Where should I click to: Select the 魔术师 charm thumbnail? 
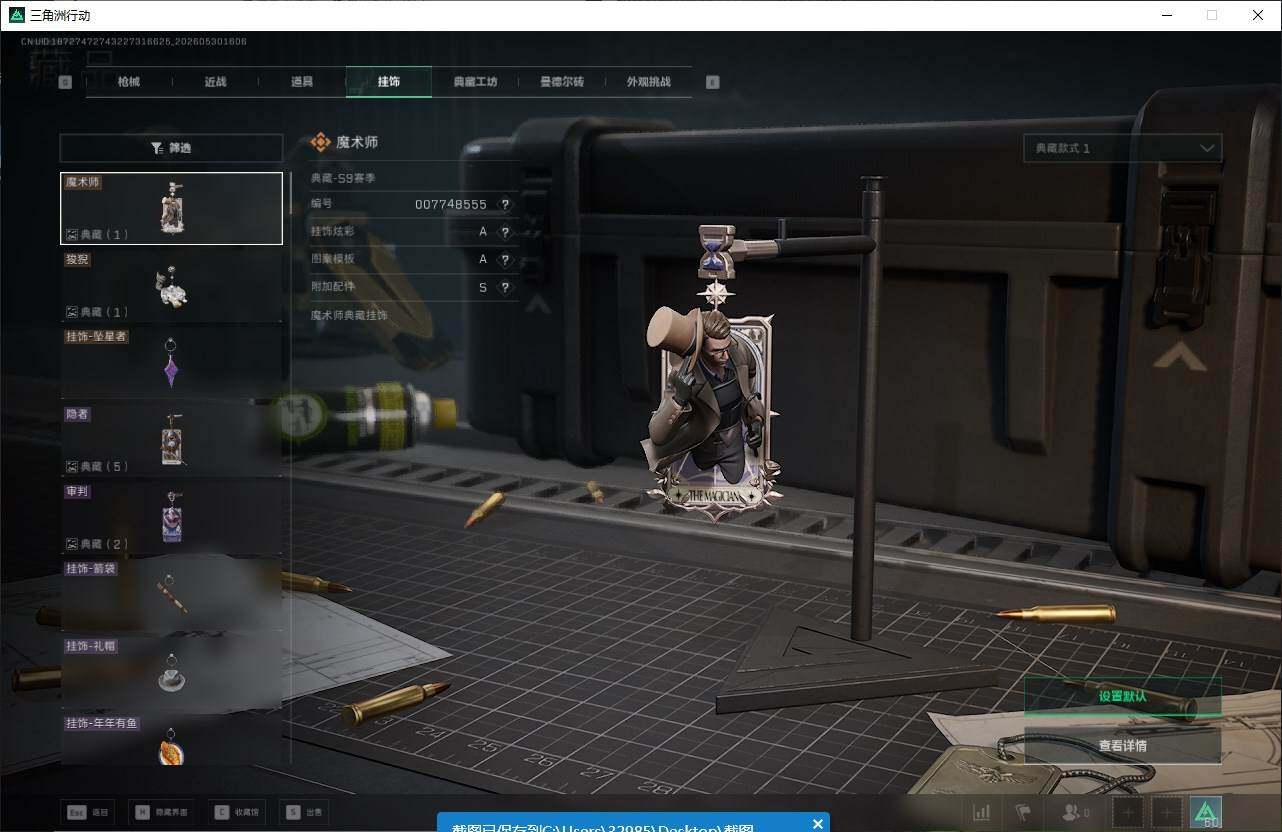pyautogui.click(x=171, y=208)
